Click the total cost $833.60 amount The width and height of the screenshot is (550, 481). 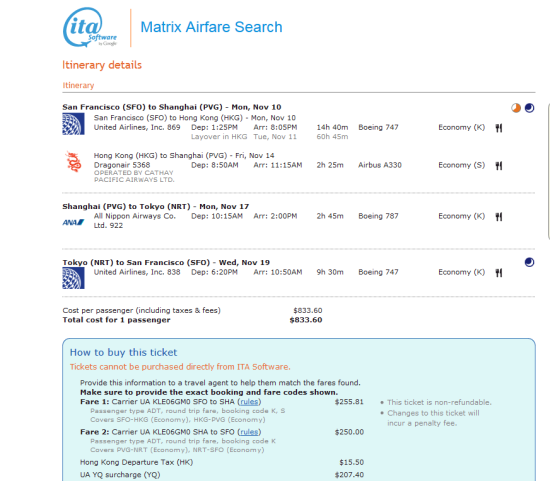pyautogui.click(x=306, y=320)
